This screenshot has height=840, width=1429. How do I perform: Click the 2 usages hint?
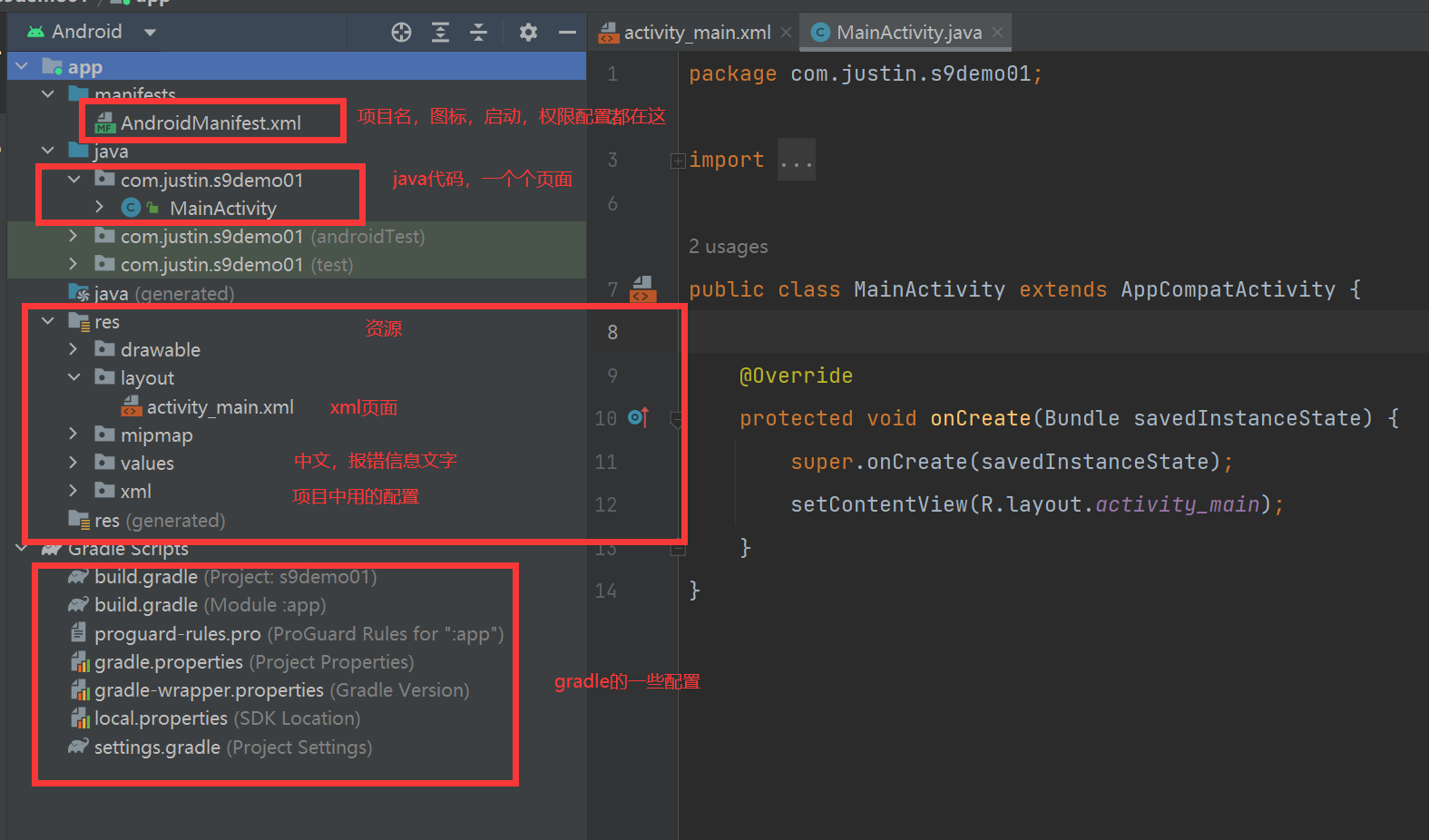tap(728, 247)
